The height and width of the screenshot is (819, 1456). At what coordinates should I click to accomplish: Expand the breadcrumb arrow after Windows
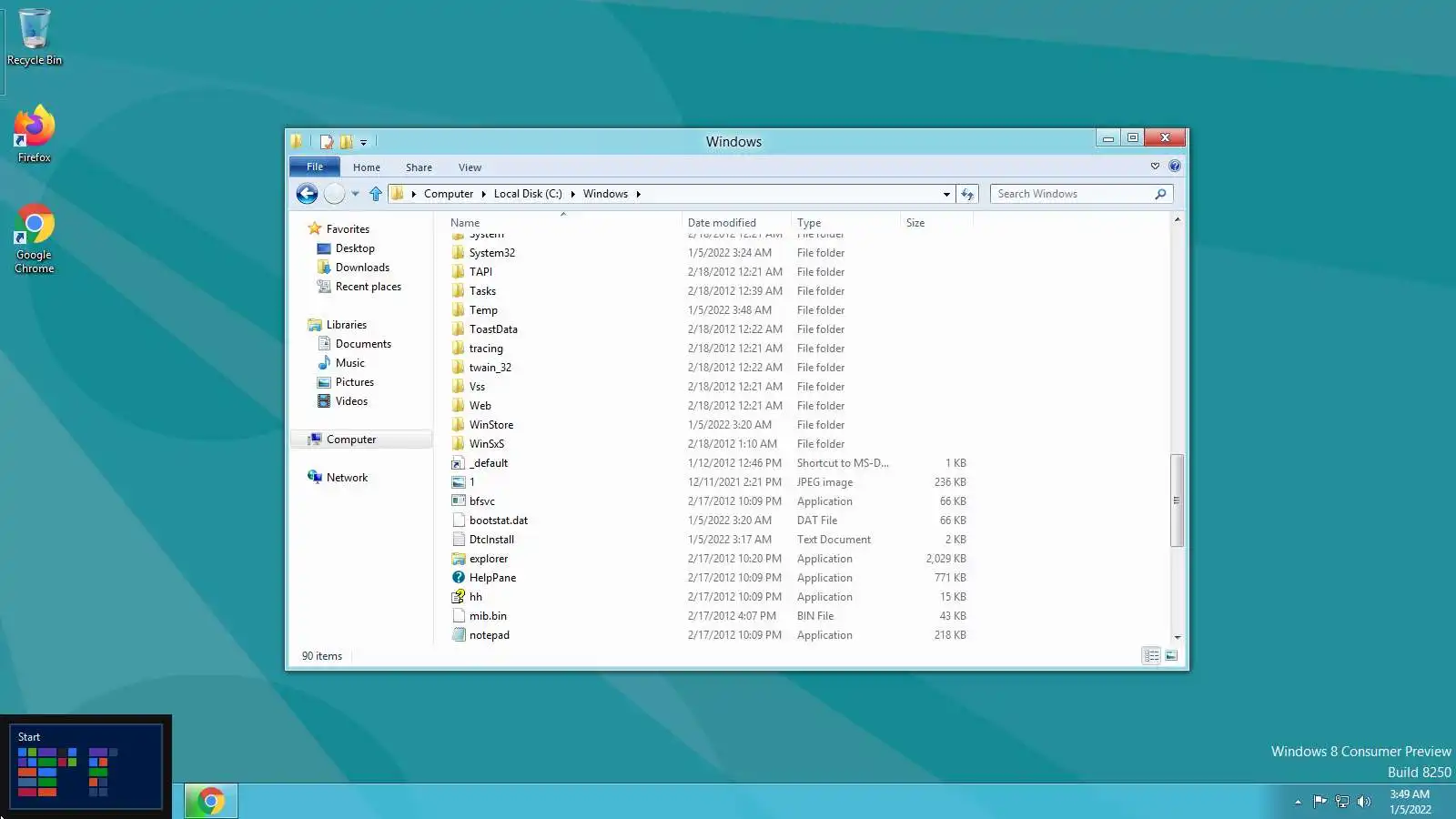click(x=639, y=194)
